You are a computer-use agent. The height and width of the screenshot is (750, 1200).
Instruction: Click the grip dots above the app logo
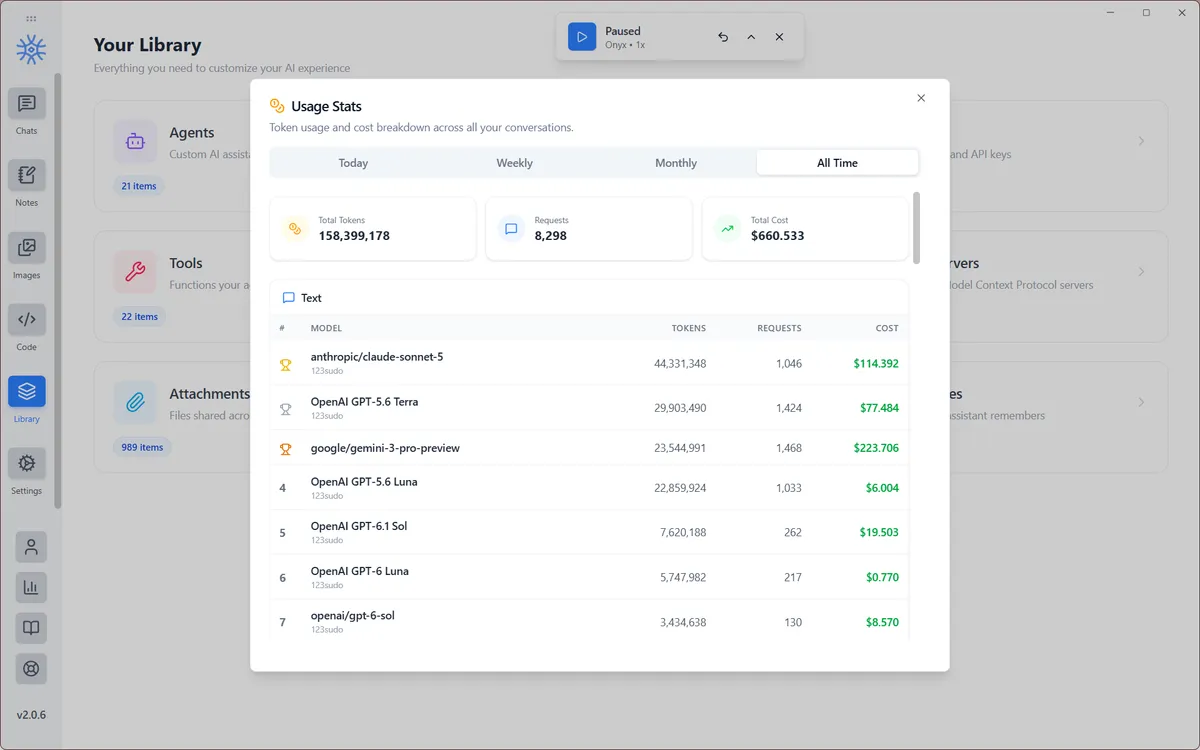tap(31, 19)
